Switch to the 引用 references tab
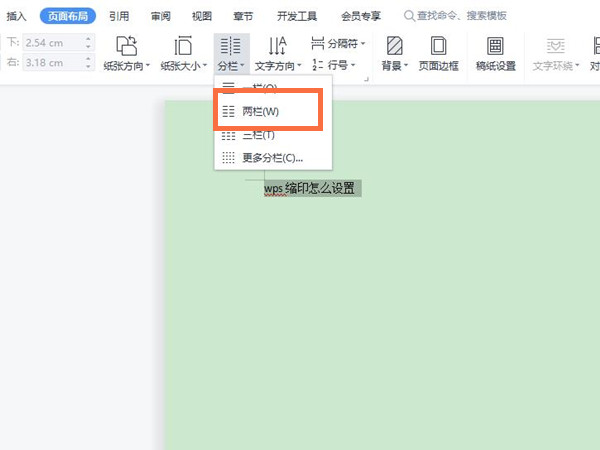Screen dimensions: 600x450 click(x=118, y=16)
